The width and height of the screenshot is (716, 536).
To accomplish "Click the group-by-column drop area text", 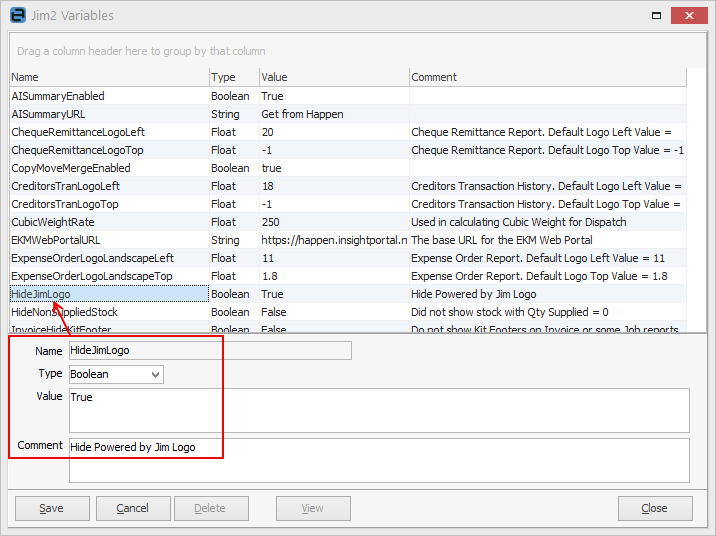I will point(141,51).
